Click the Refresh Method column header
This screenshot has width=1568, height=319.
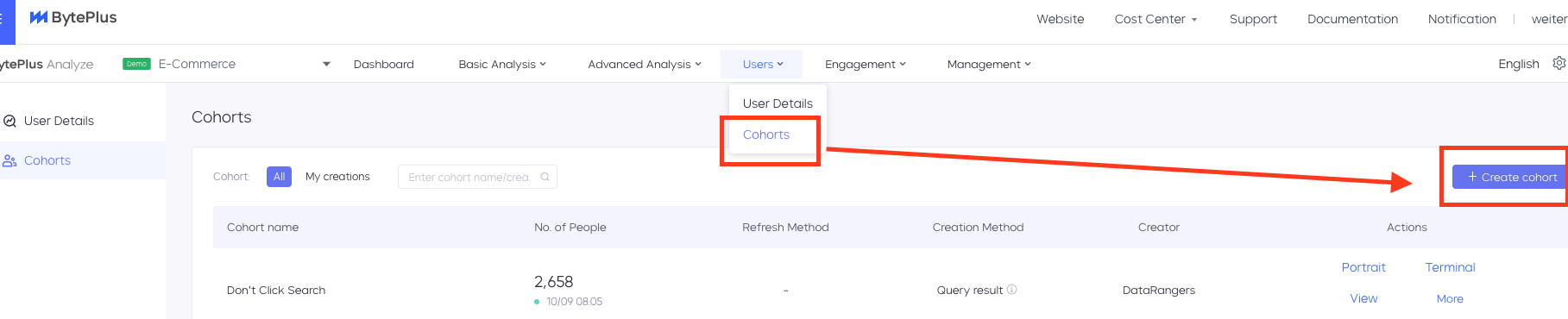(x=785, y=228)
